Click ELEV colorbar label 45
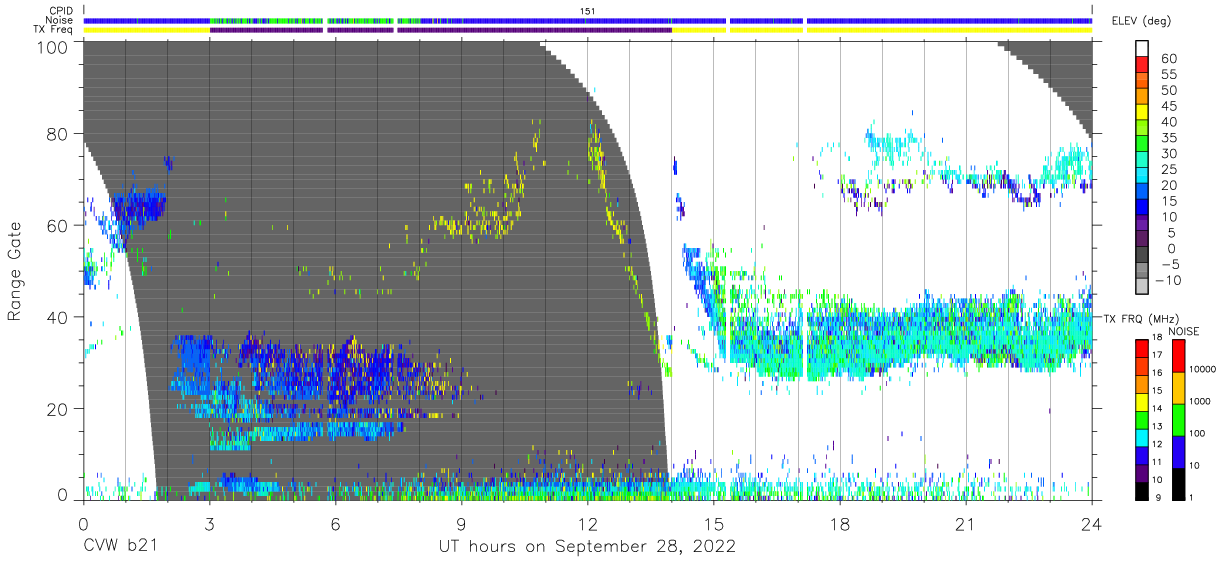The height and width of the screenshot is (567, 1228). [1169, 106]
